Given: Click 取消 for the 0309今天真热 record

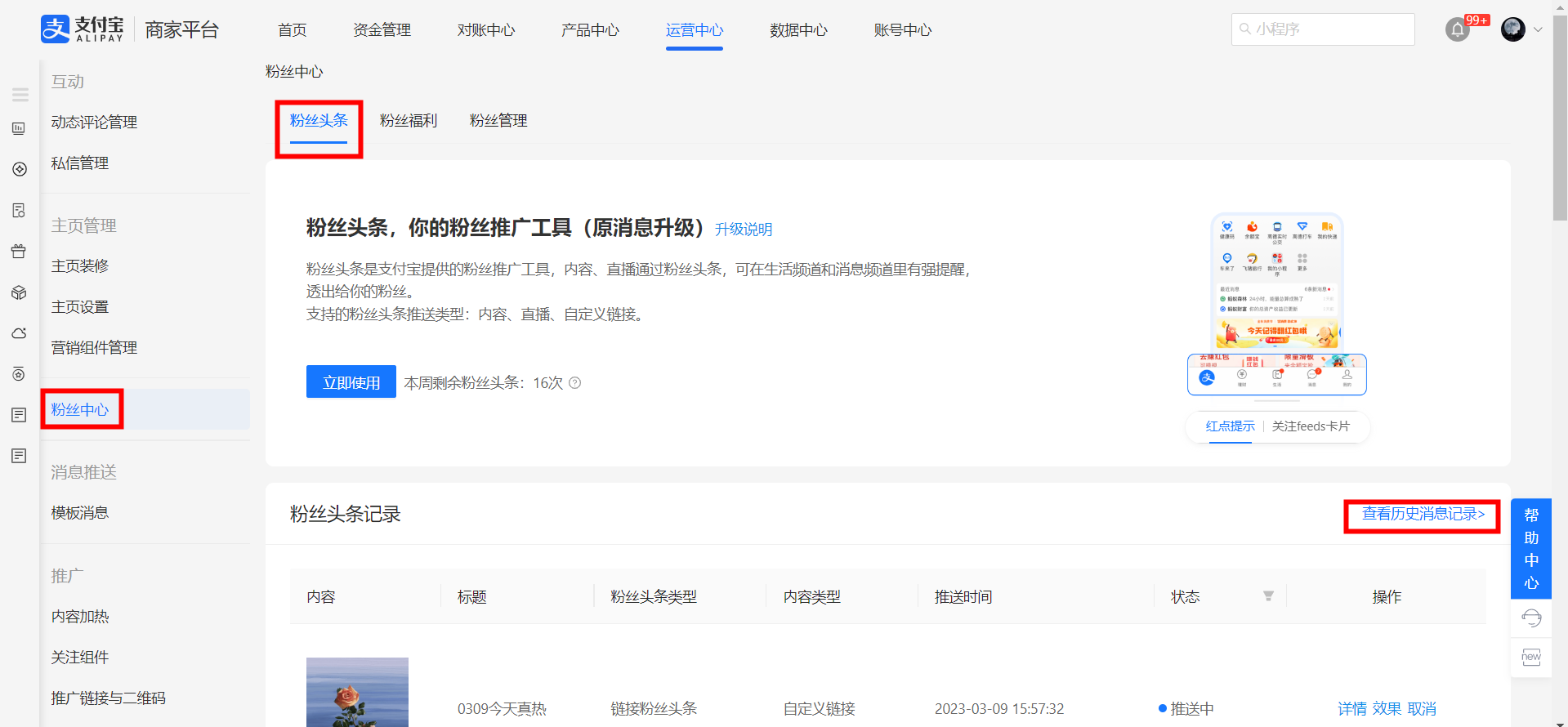Looking at the screenshot, I should pos(1422,709).
